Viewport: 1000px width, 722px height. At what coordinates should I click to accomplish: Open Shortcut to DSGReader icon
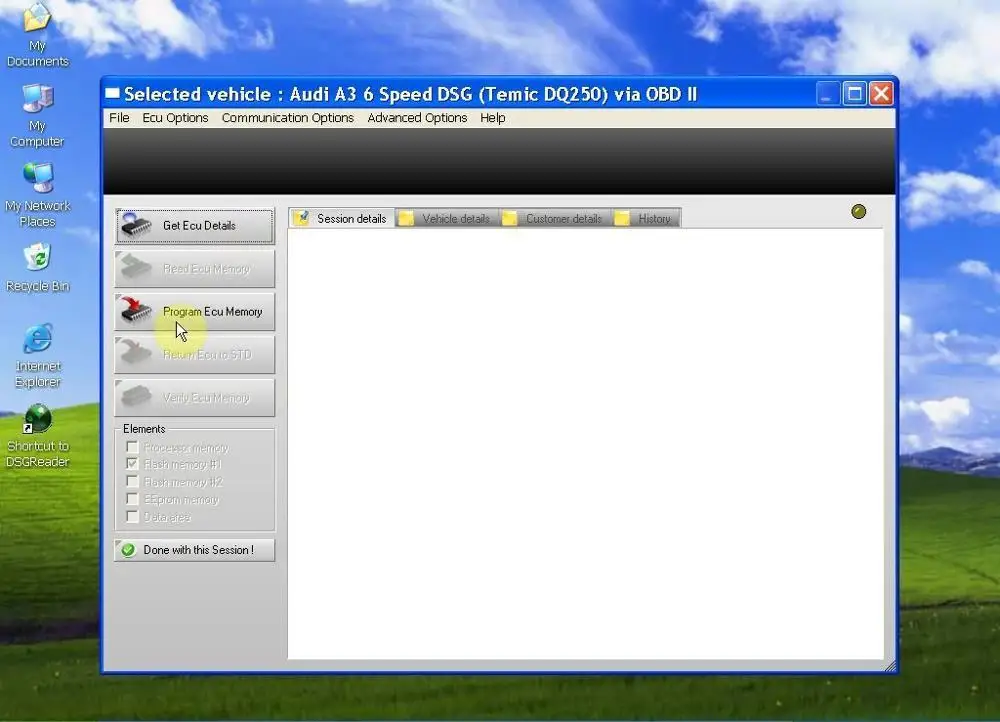(38, 436)
